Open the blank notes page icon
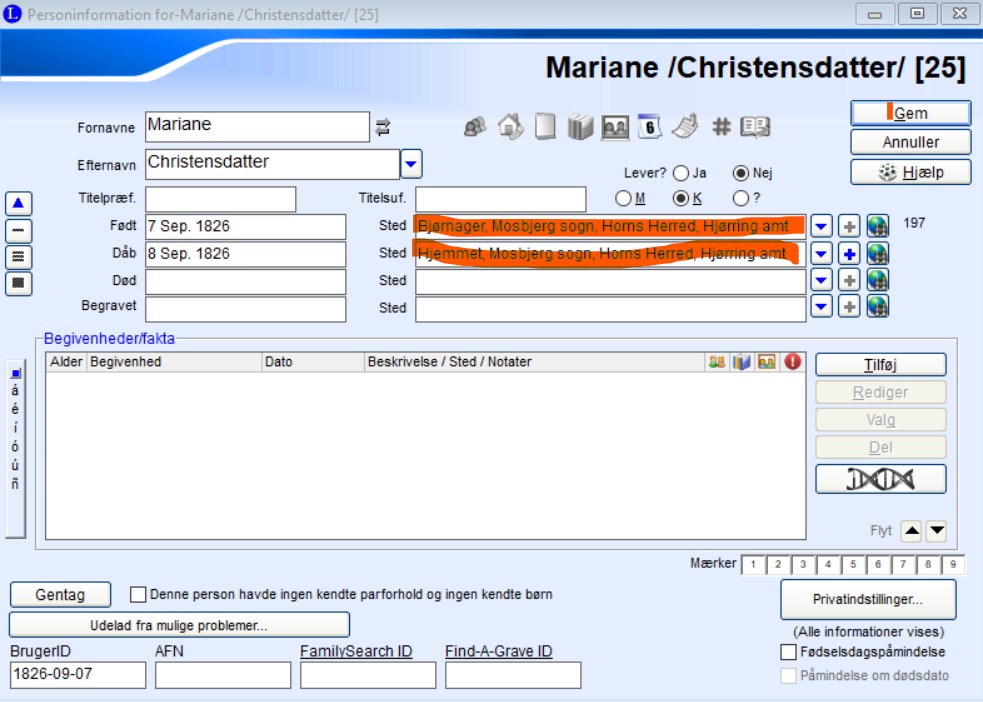Screen dimensions: 983x702 (545, 127)
